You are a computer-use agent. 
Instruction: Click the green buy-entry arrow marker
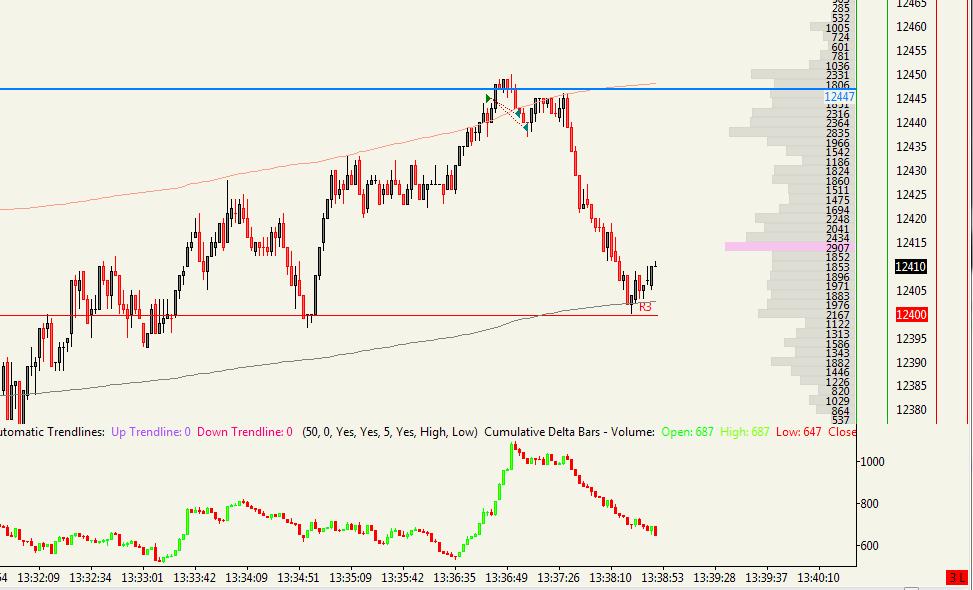click(x=488, y=98)
